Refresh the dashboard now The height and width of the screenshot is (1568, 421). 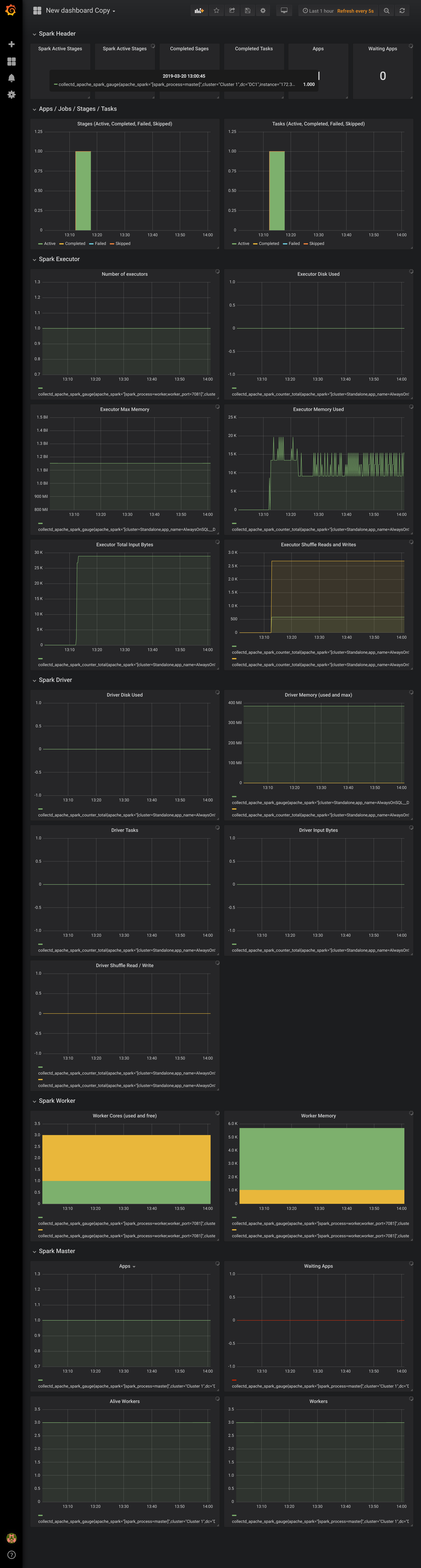(x=402, y=10)
